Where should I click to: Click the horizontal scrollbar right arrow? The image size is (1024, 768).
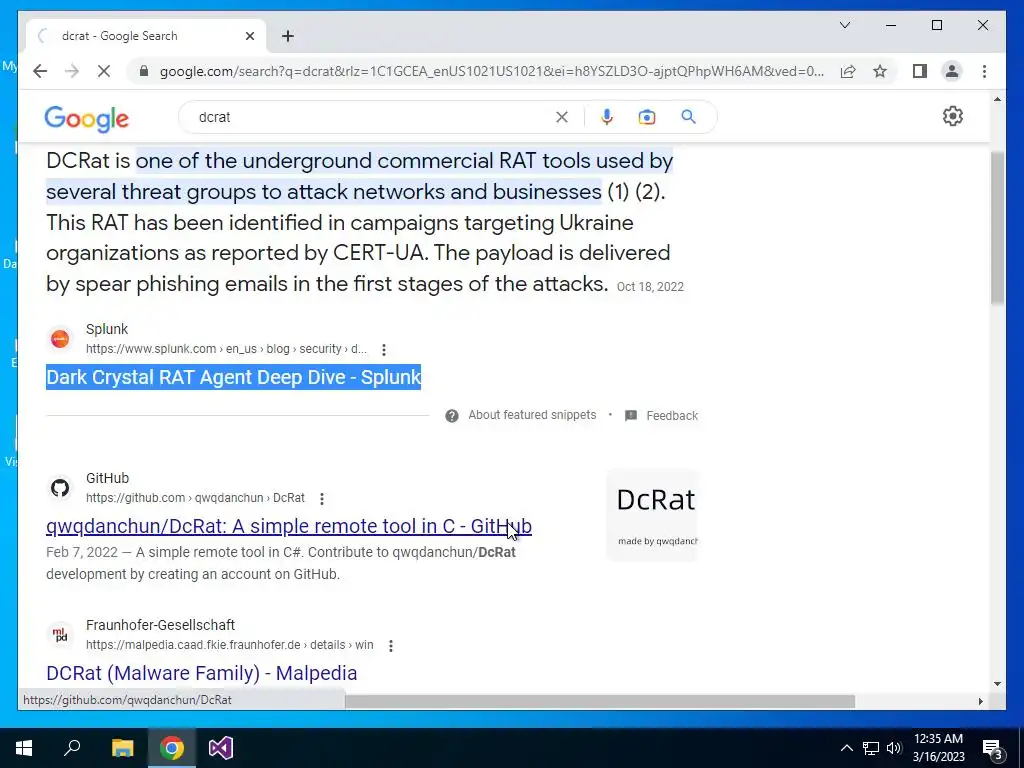pyautogui.click(x=980, y=701)
